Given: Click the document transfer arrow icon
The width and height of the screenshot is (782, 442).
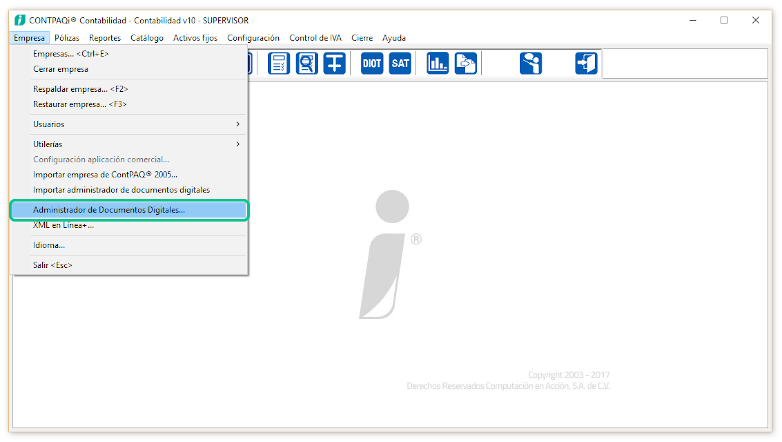Looking at the screenshot, I should click(x=465, y=63).
